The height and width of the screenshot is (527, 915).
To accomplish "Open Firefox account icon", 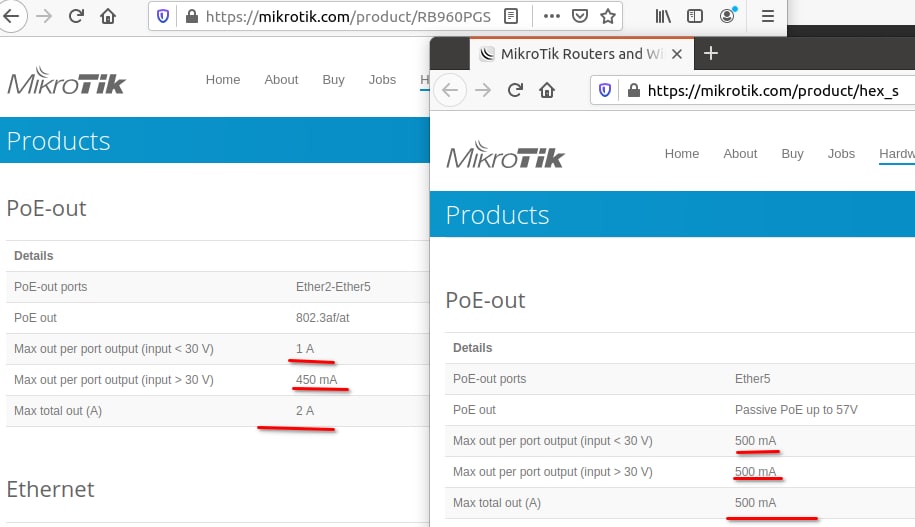I will [727, 16].
